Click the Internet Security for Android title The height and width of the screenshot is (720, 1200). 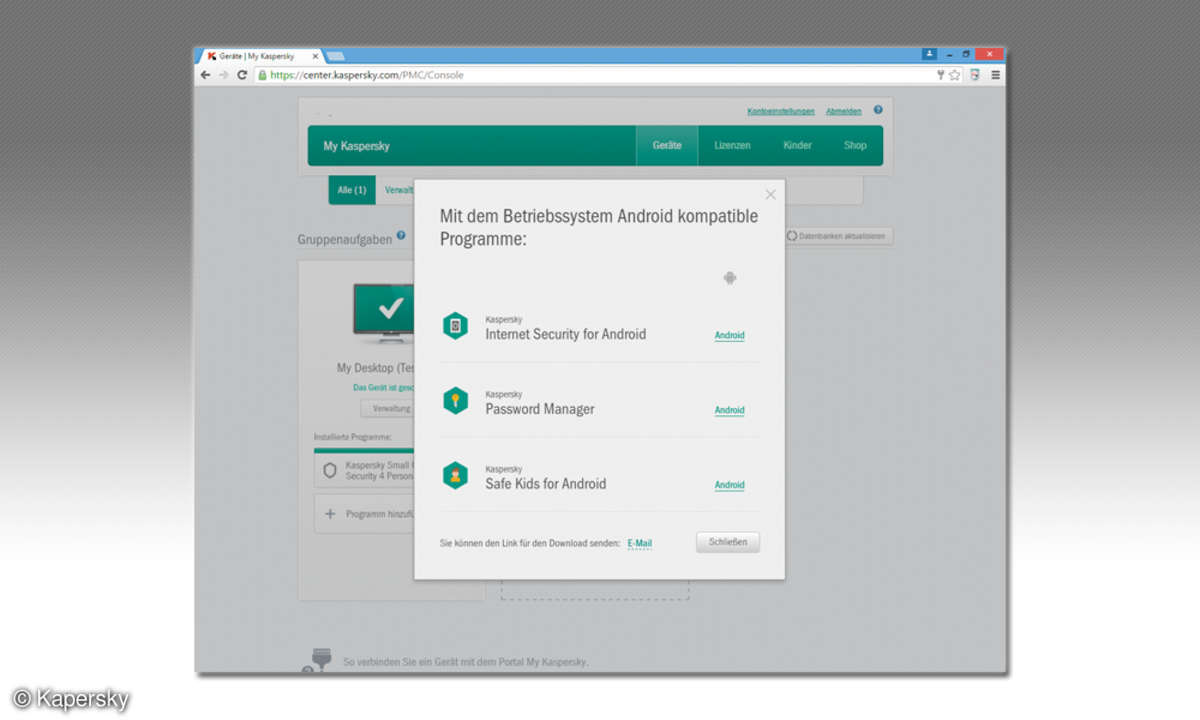566,334
